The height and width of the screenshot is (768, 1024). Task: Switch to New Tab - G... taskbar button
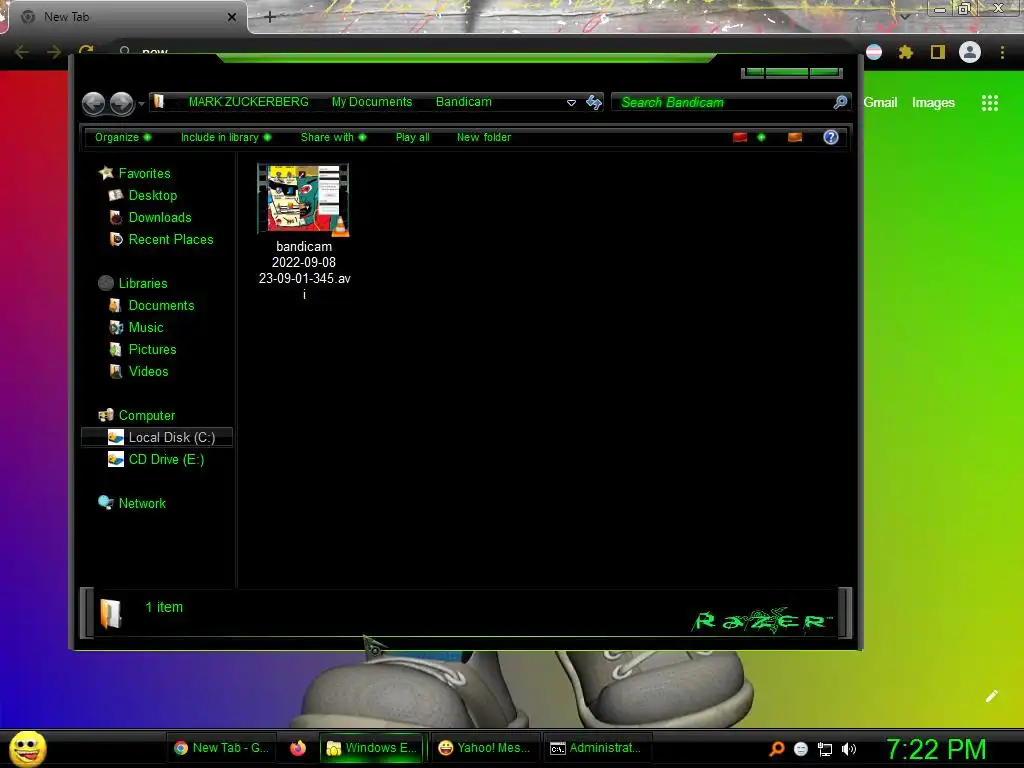coord(221,748)
